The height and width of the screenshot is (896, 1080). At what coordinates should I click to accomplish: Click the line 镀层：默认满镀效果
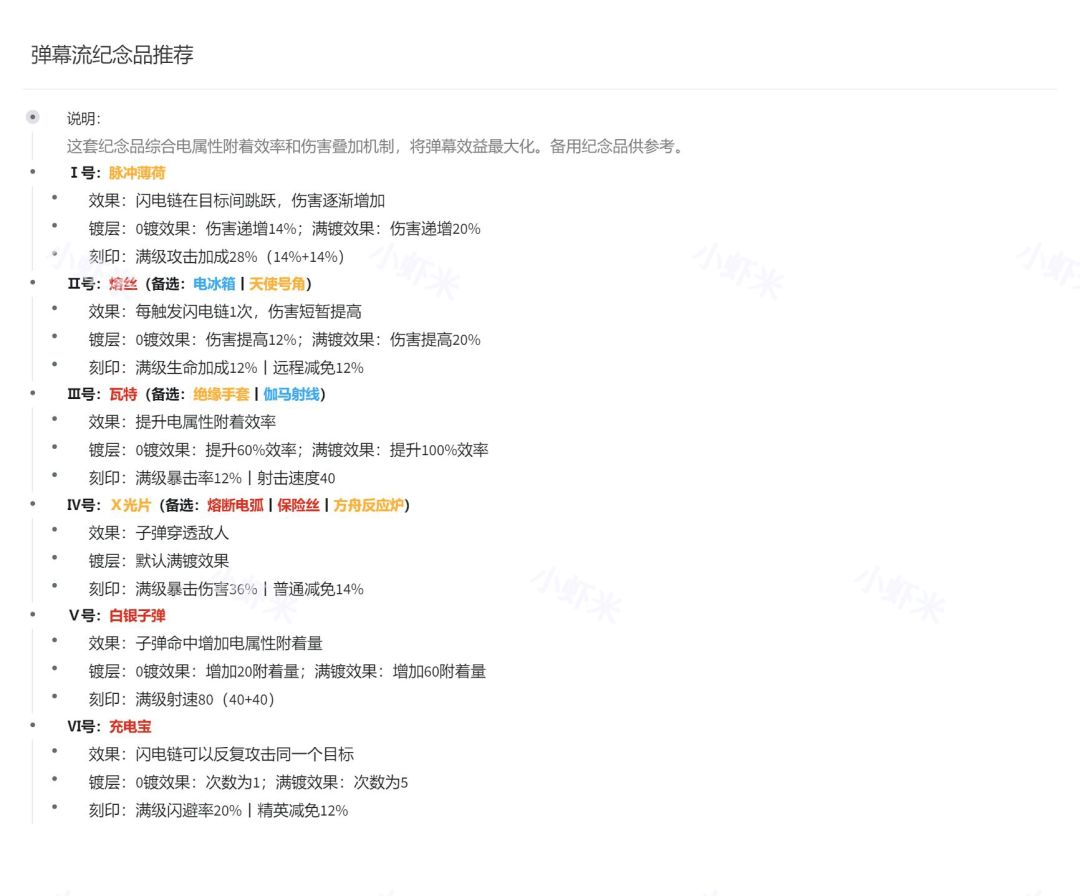click(158, 561)
